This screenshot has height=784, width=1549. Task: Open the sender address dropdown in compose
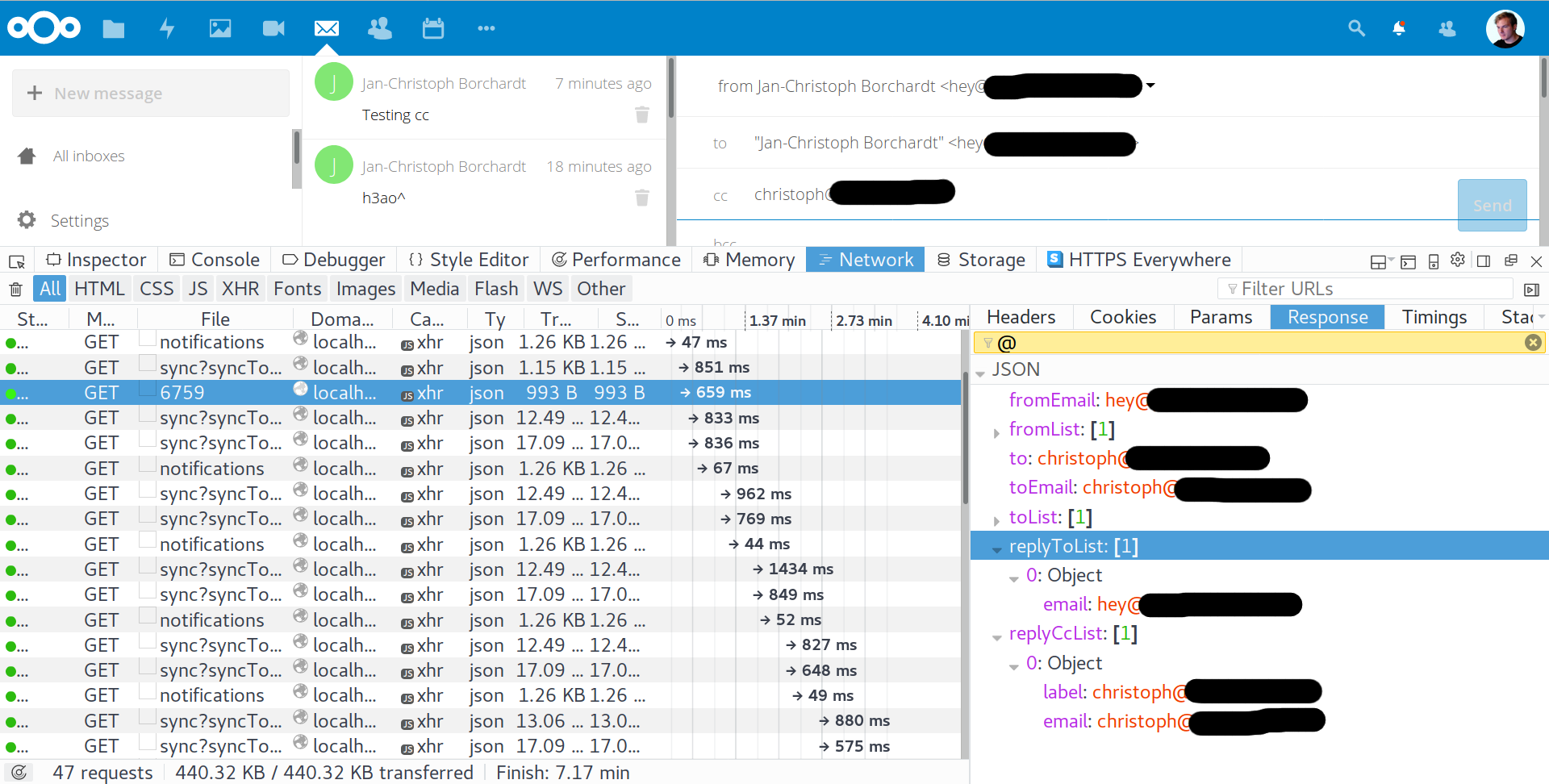1152,85
